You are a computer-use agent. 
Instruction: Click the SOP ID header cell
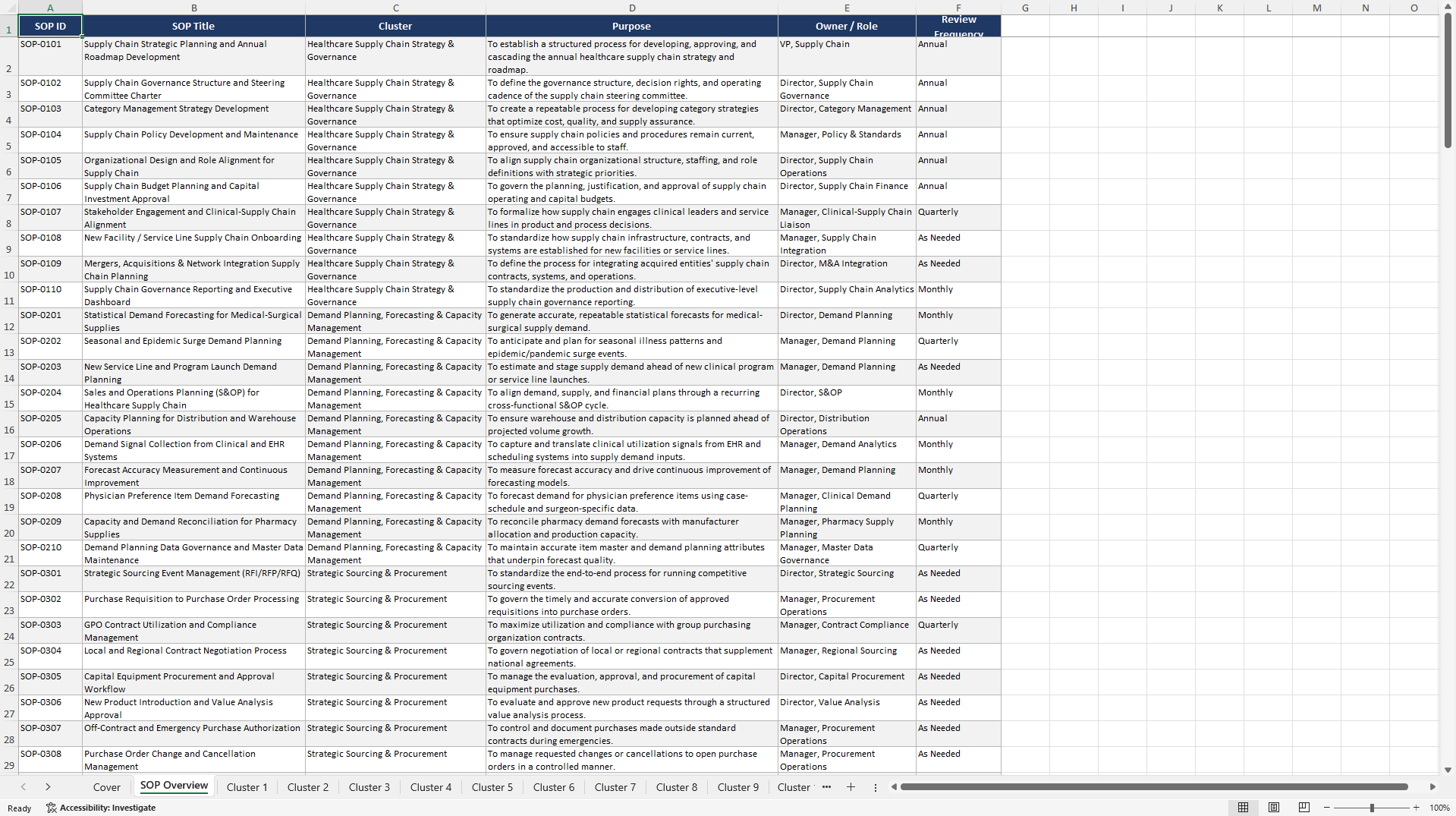(x=50, y=26)
